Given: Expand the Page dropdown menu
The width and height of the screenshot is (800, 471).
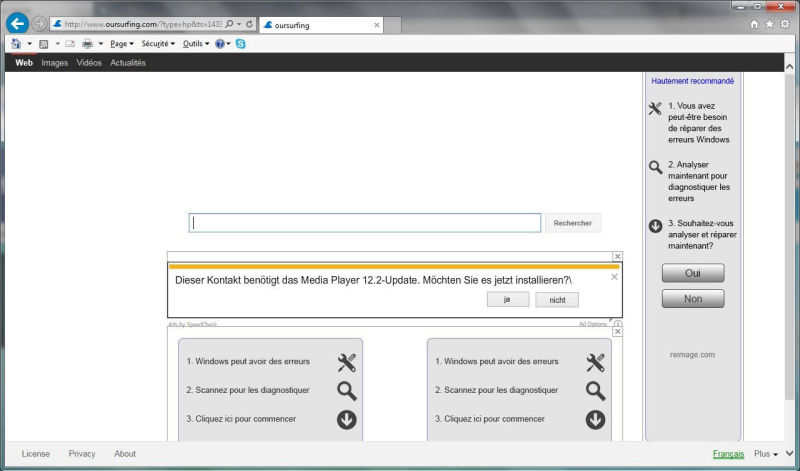Looking at the screenshot, I should (122, 44).
